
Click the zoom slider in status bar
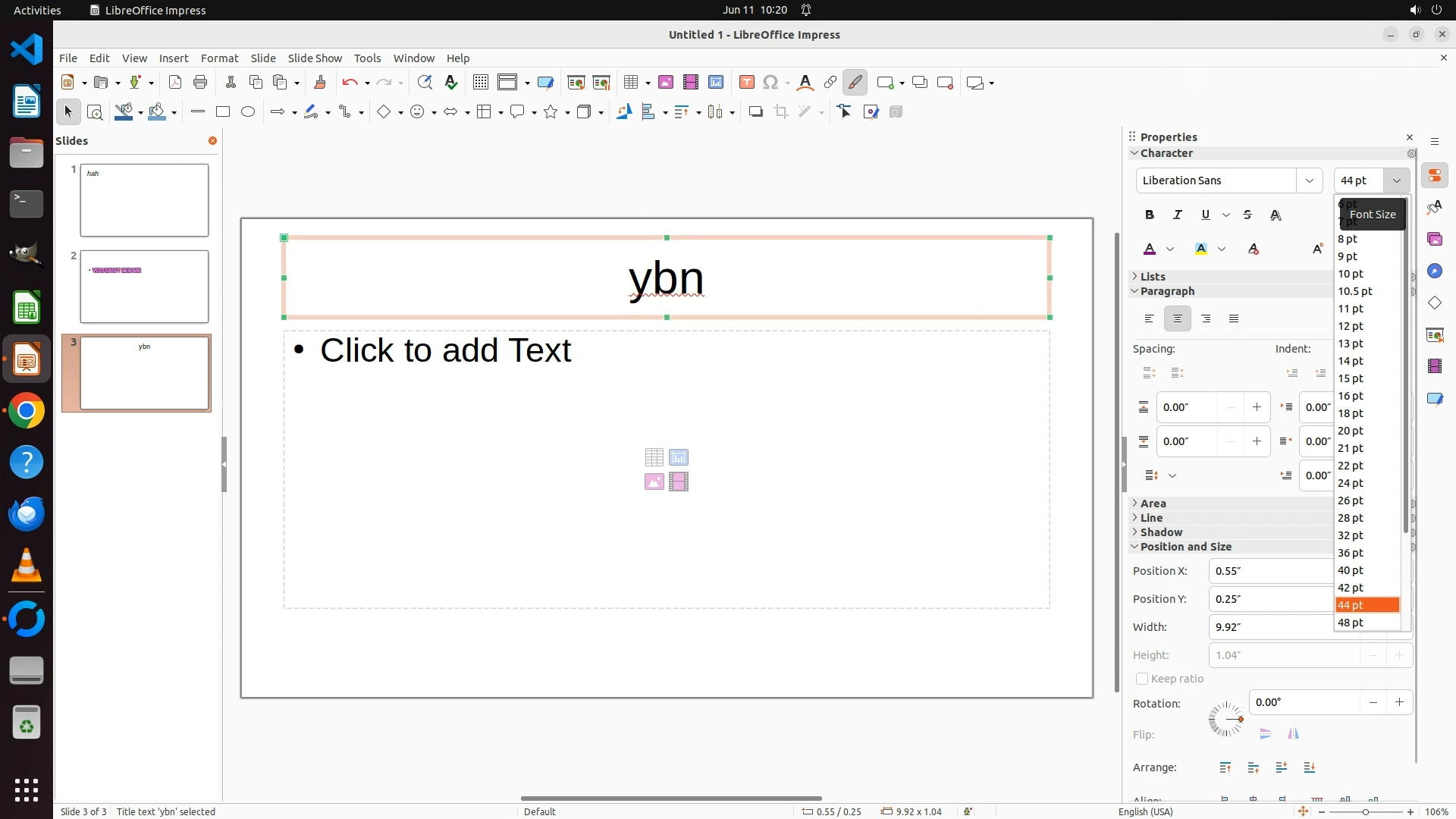coord(1365,811)
